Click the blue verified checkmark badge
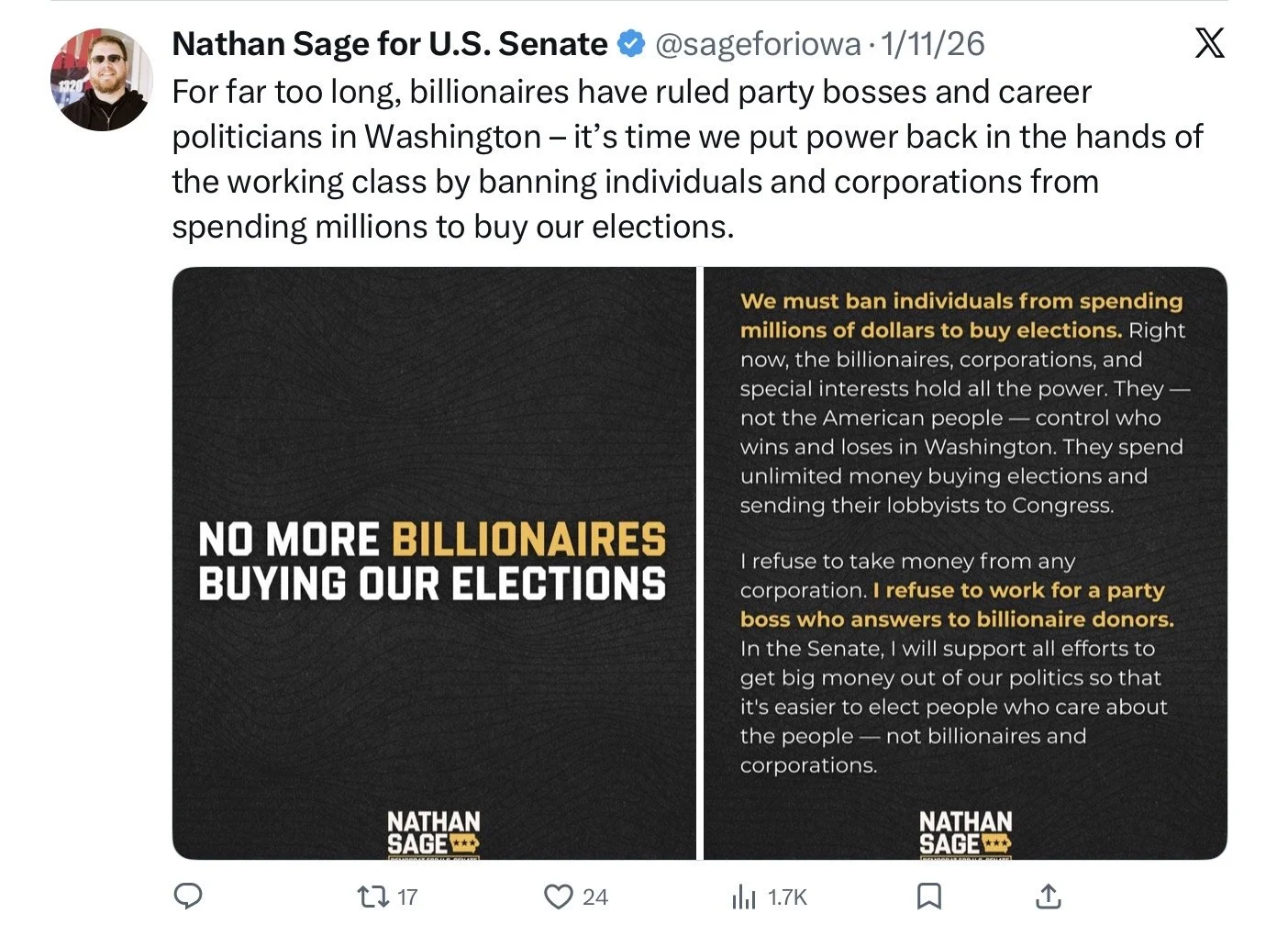 (630, 43)
